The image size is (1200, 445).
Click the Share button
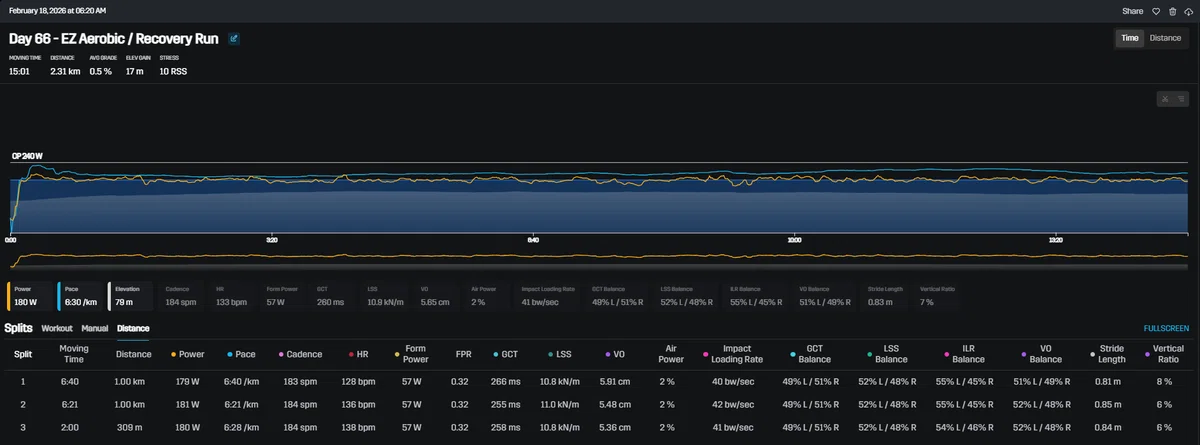point(1132,11)
